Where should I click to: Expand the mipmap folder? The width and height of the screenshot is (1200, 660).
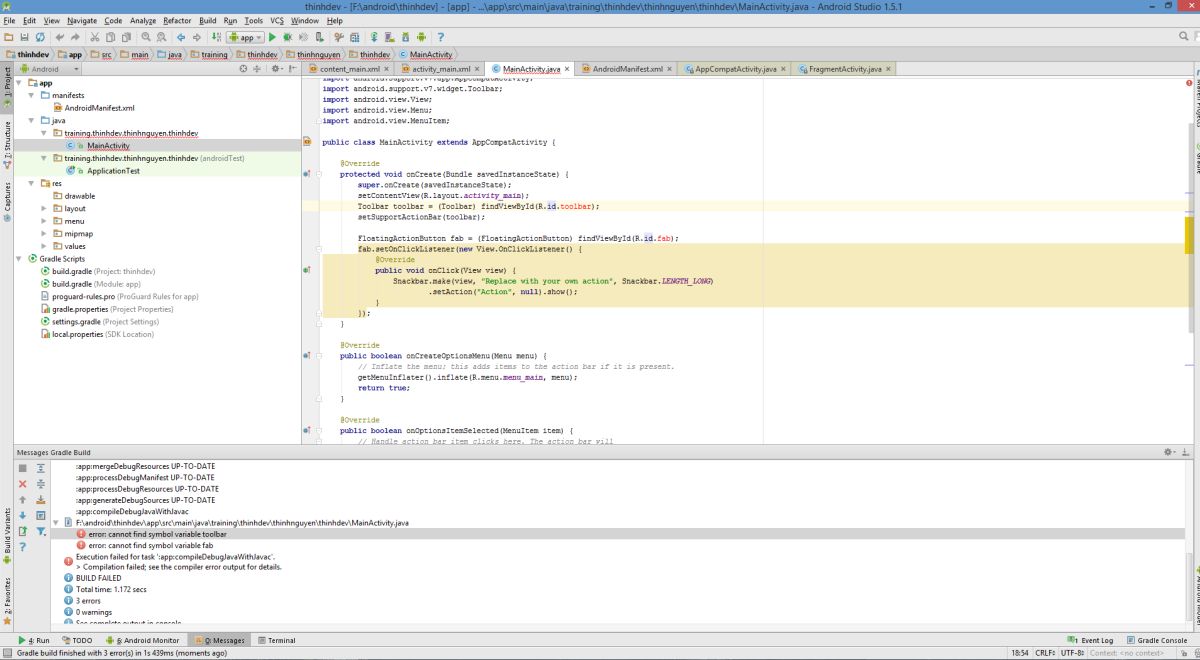tap(44, 234)
